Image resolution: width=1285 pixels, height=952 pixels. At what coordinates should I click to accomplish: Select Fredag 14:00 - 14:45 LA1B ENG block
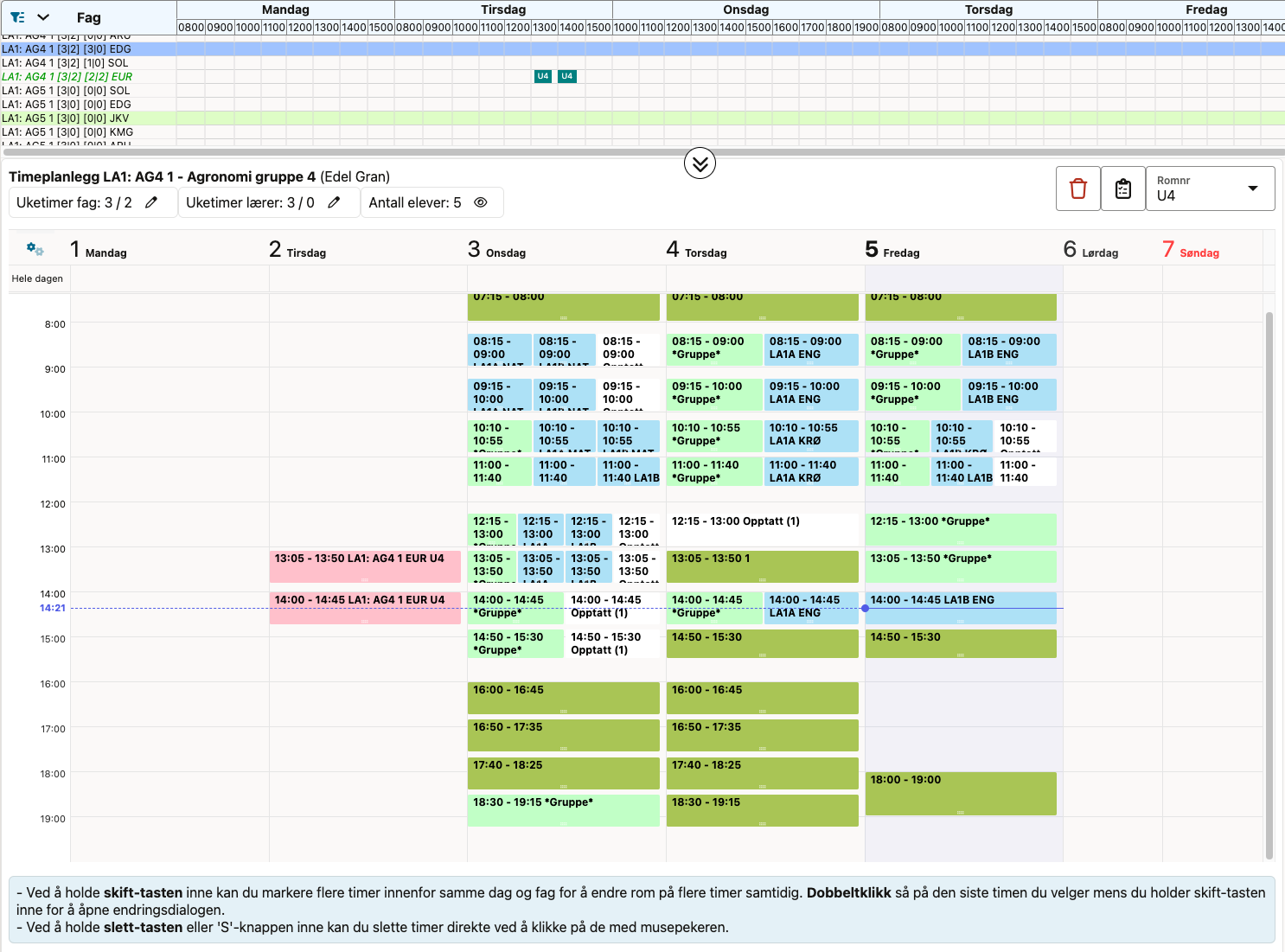click(961, 608)
